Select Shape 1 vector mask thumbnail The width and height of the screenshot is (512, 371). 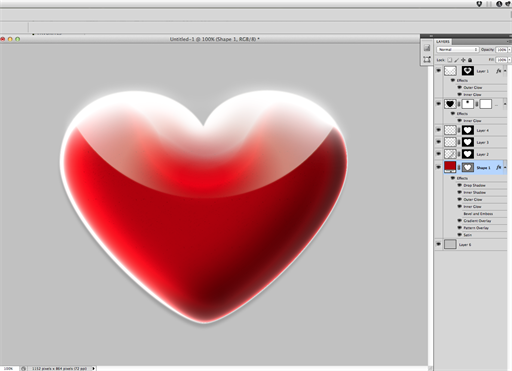point(467,167)
